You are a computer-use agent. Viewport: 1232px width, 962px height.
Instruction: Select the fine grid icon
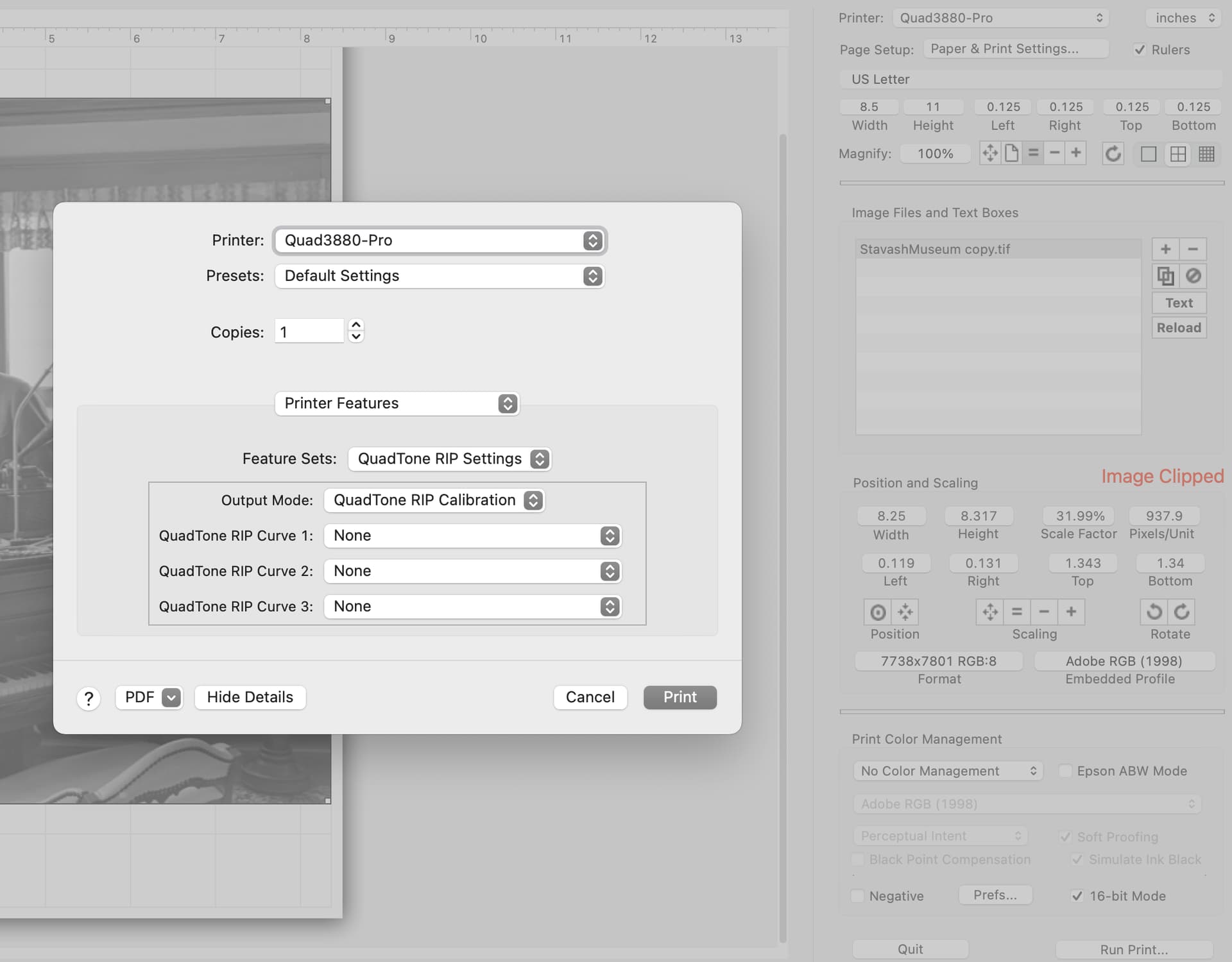1206,155
